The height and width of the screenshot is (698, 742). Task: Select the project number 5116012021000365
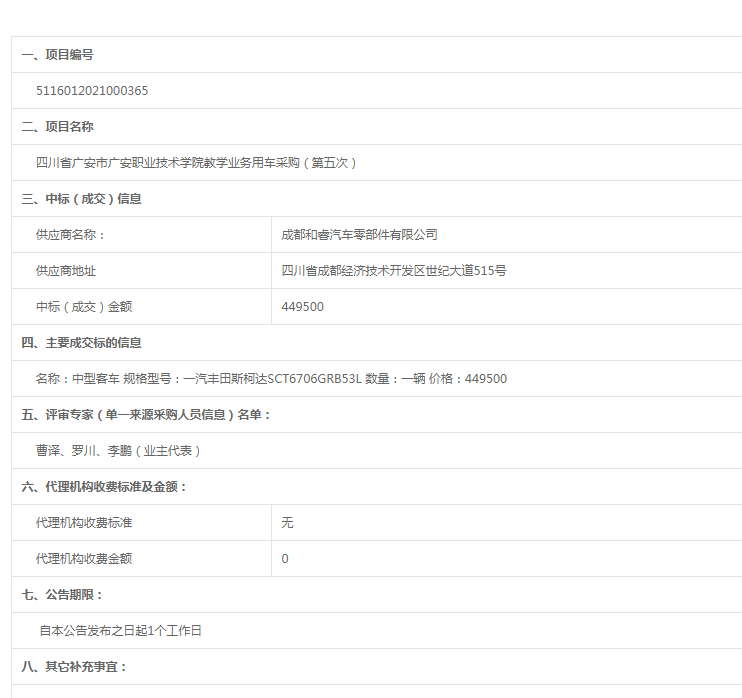point(92,91)
